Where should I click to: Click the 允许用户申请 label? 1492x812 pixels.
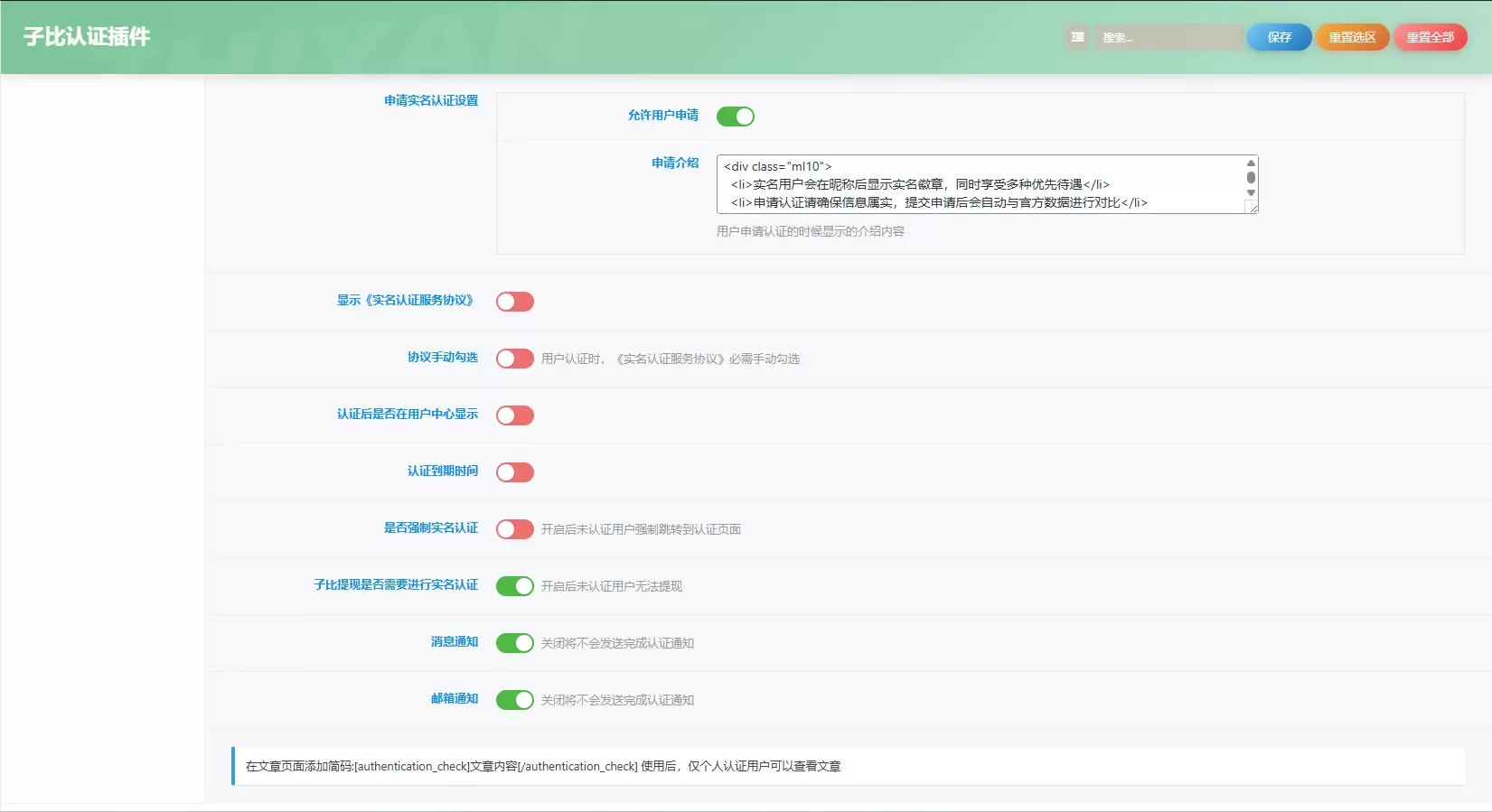click(663, 115)
